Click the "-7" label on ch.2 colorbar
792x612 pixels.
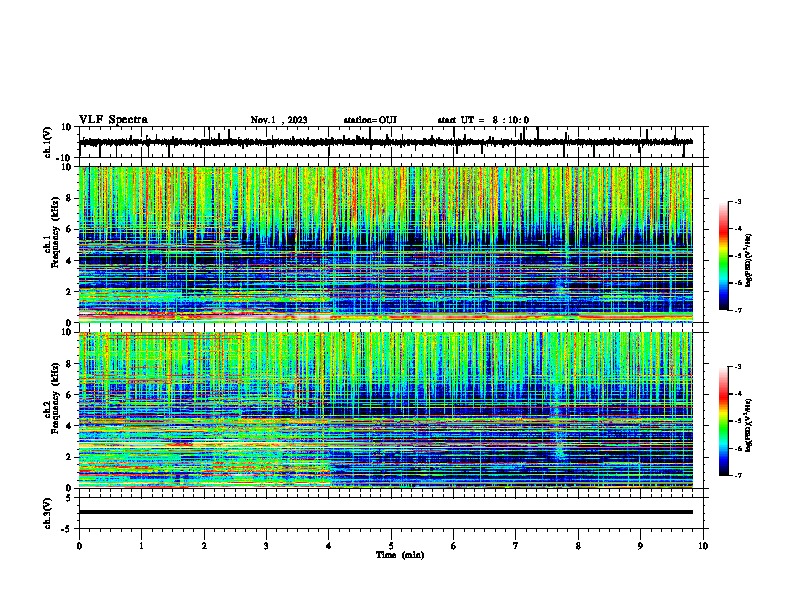tap(738, 475)
